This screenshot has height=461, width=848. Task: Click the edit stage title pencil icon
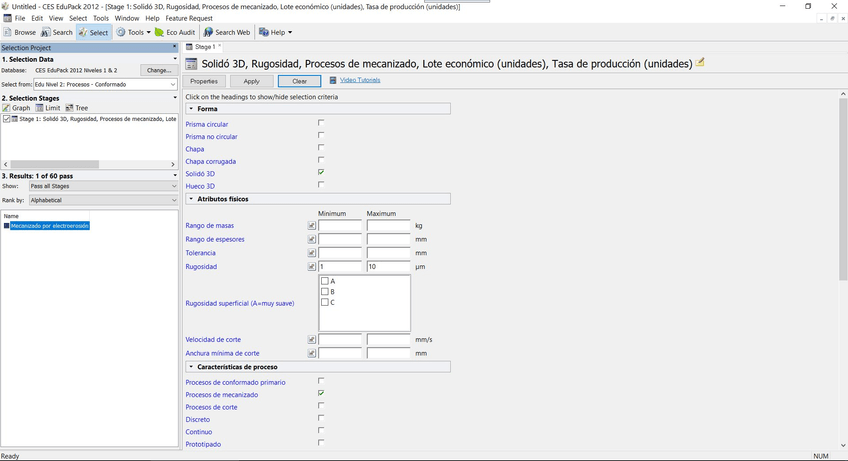(x=701, y=63)
